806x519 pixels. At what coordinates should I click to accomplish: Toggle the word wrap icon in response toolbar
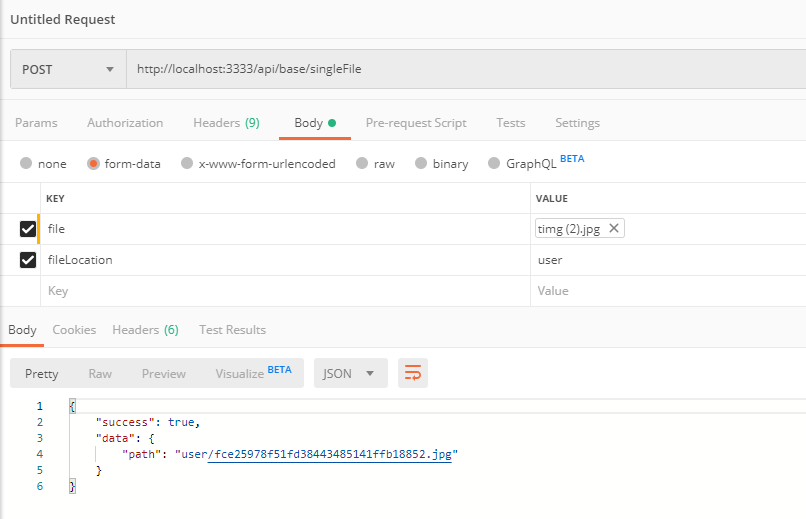413,373
